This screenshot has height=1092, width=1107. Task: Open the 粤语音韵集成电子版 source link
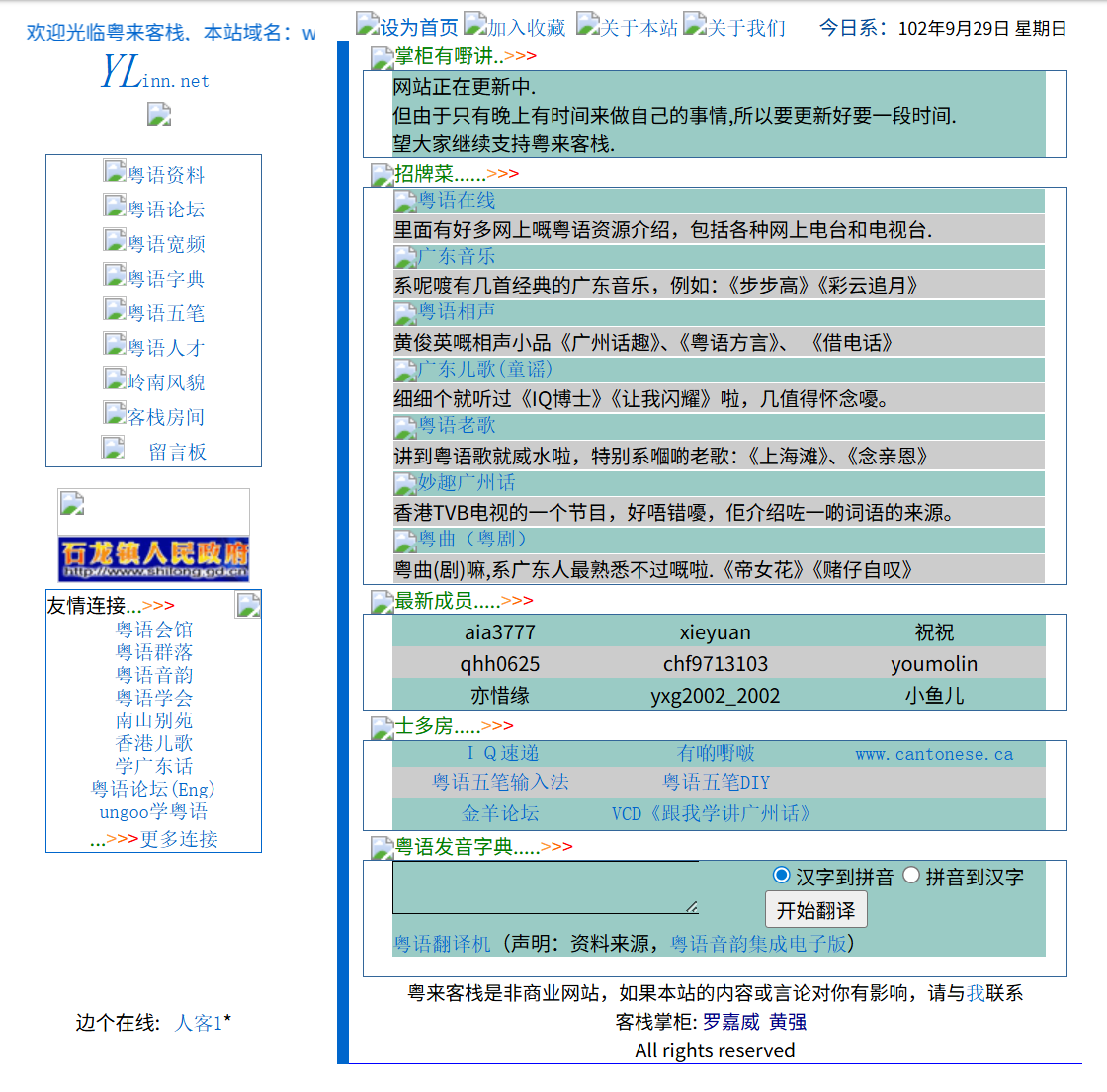click(x=758, y=943)
